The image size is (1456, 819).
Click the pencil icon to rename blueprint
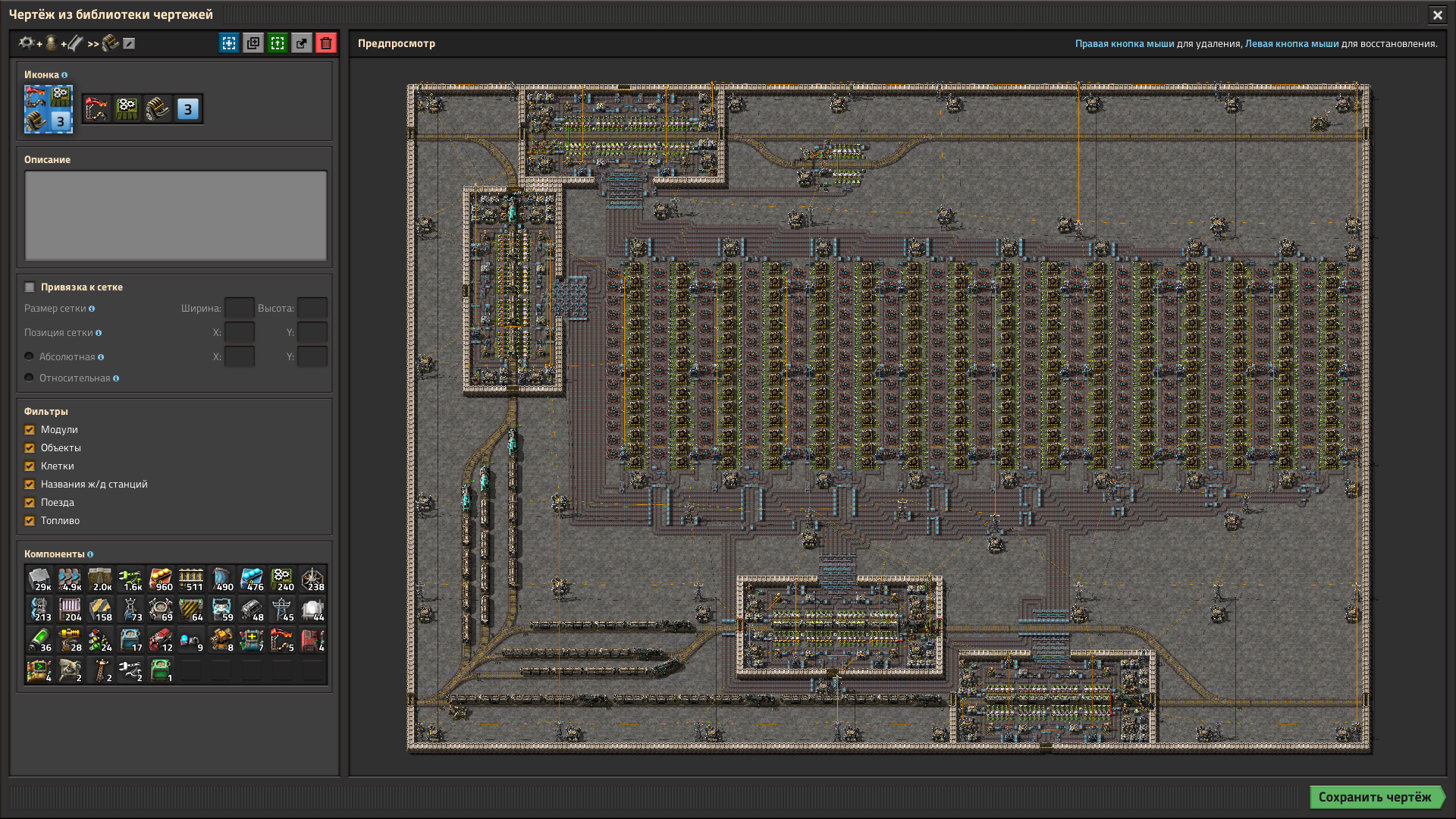click(x=129, y=43)
